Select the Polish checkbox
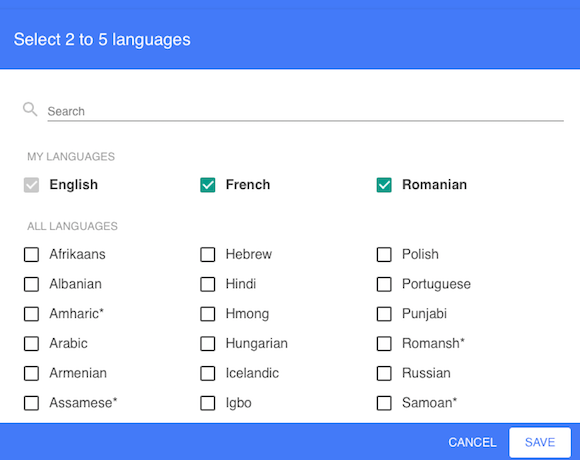 pos(384,254)
